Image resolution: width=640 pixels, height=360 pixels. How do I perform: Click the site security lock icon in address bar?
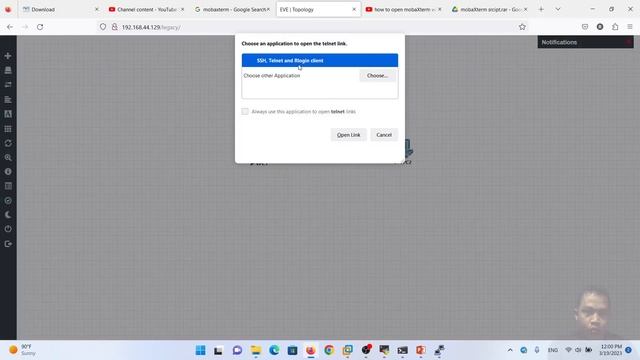point(115,27)
